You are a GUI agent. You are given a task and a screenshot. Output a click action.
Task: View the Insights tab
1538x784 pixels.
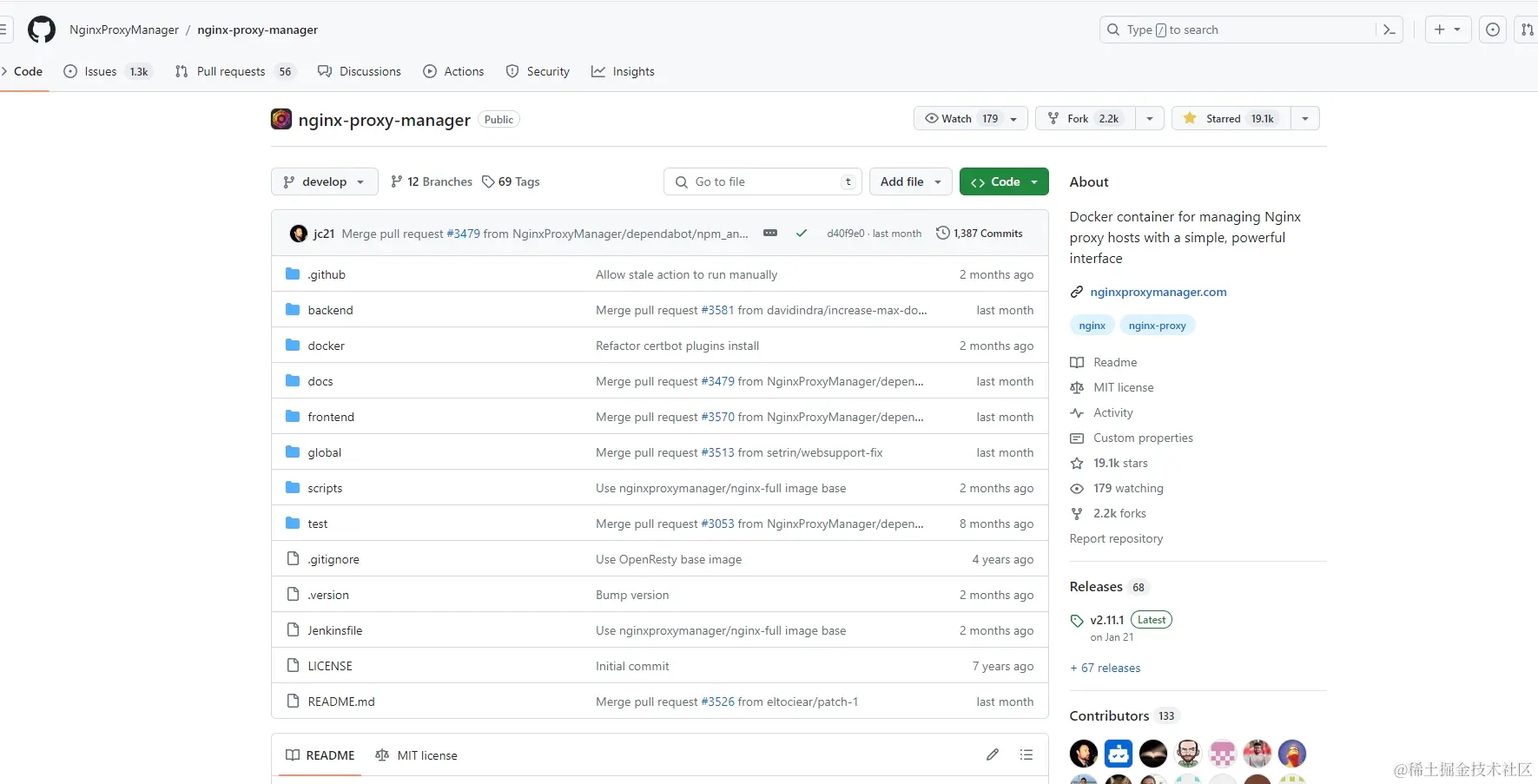point(623,71)
